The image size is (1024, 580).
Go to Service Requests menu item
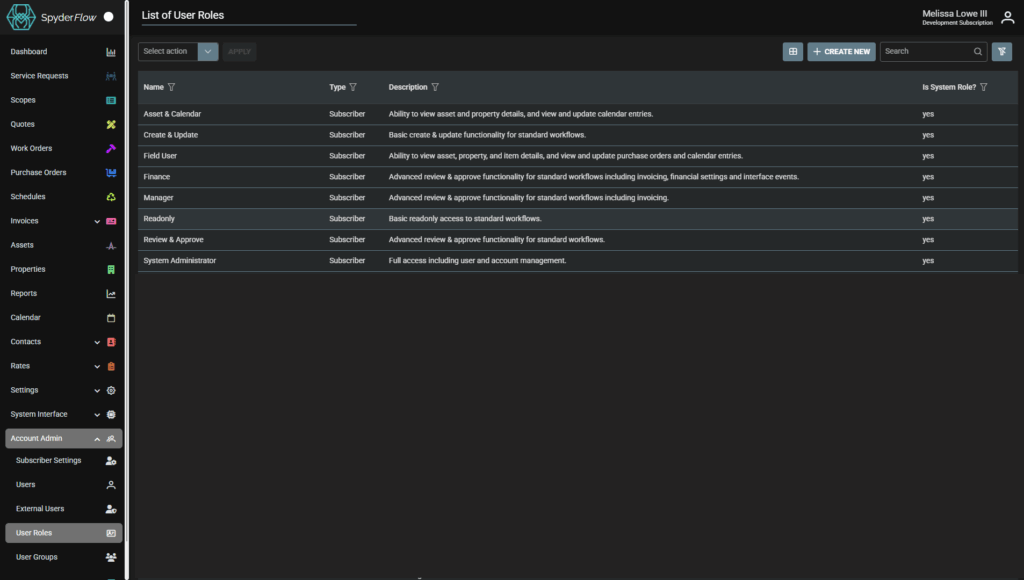click(40, 76)
